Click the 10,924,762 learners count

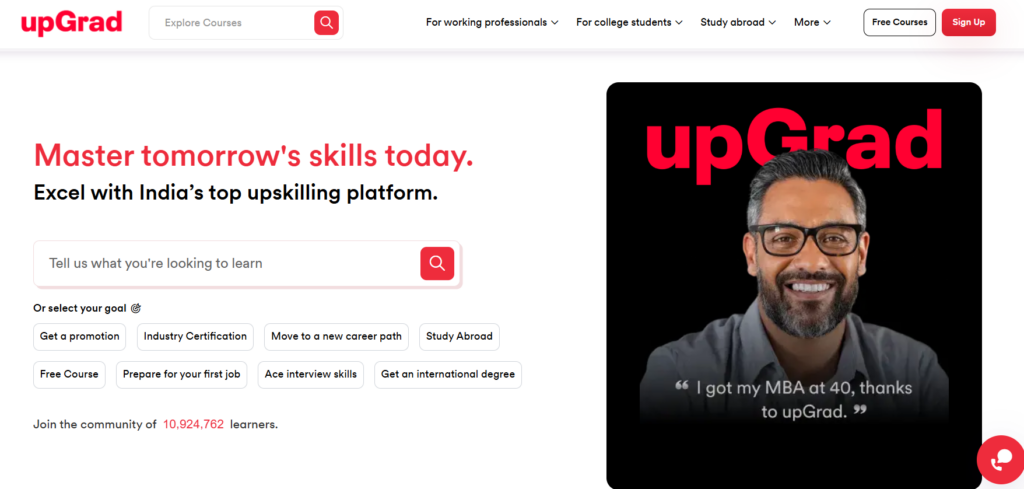(x=193, y=424)
